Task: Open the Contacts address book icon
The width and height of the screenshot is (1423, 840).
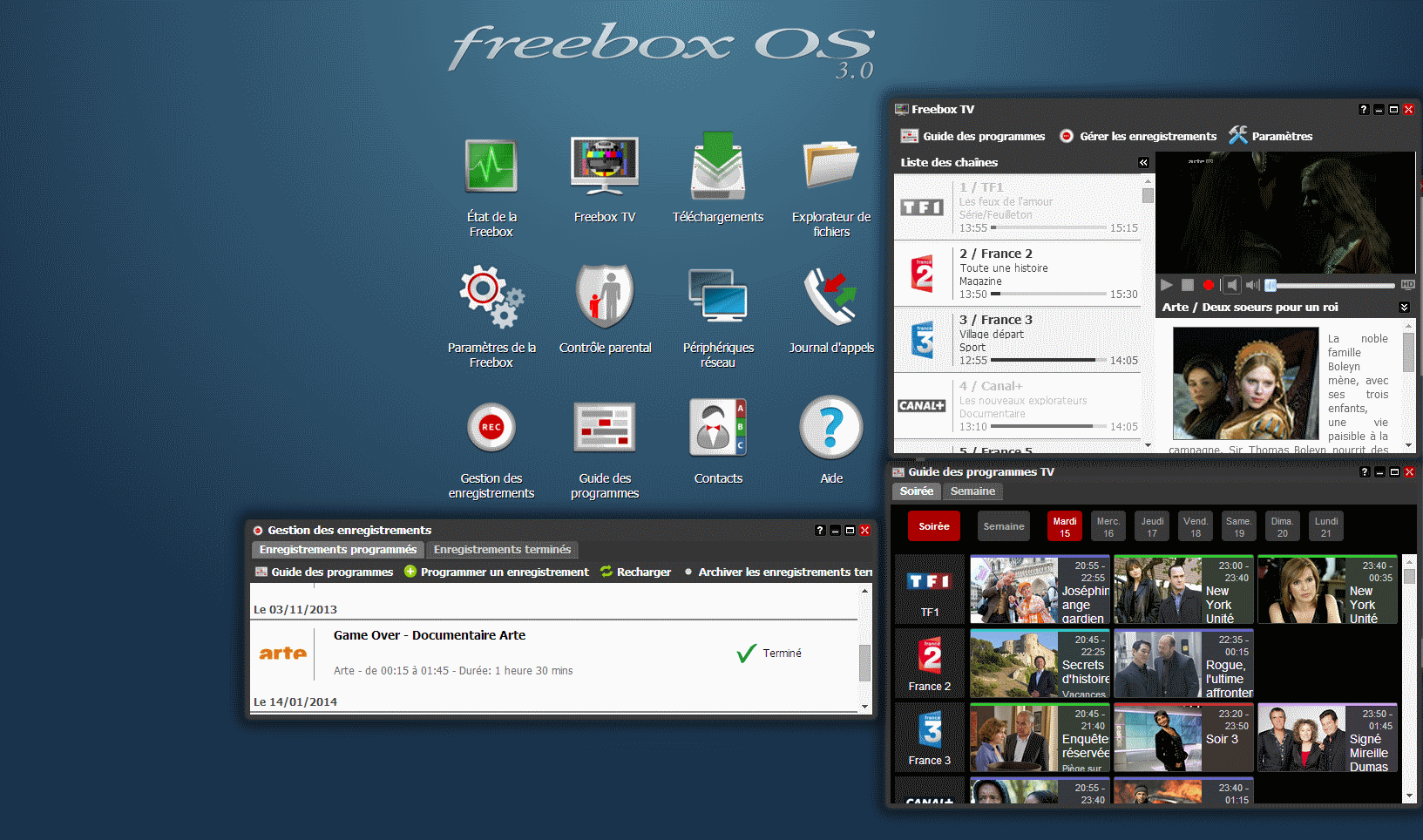Action: click(x=717, y=428)
